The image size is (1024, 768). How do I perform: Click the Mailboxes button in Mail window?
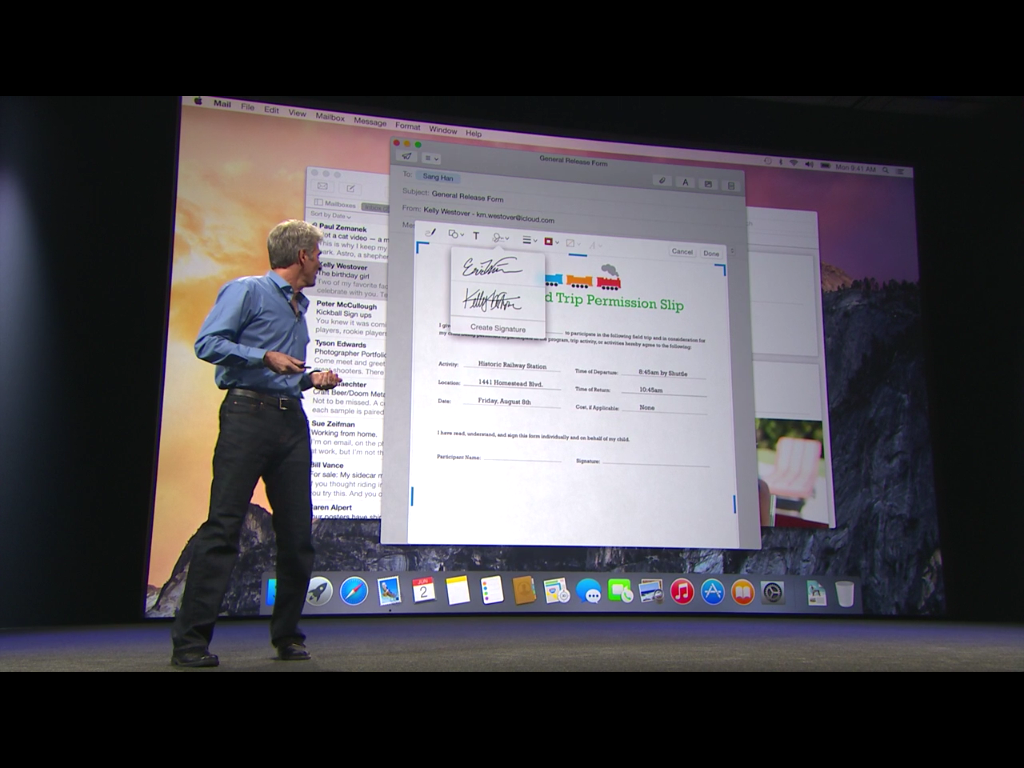(x=336, y=204)
